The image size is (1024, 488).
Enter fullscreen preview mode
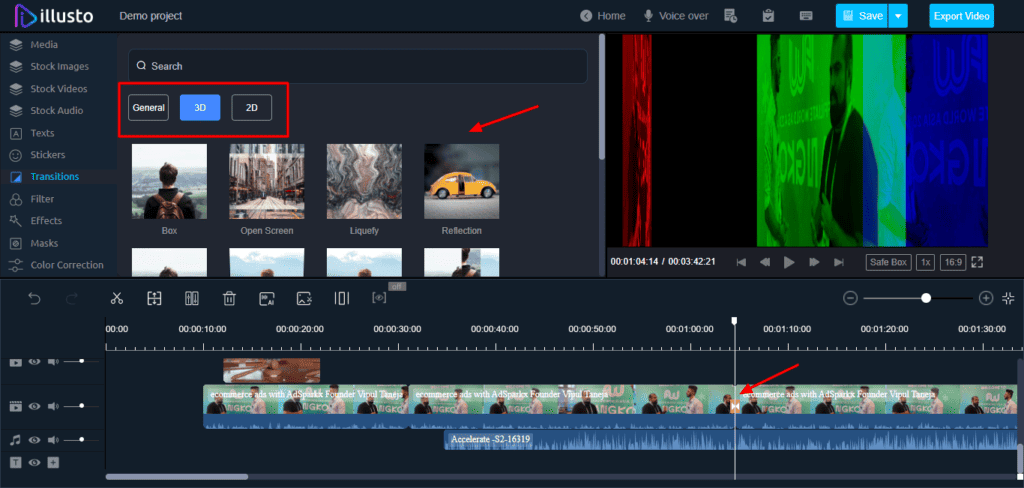977,262
